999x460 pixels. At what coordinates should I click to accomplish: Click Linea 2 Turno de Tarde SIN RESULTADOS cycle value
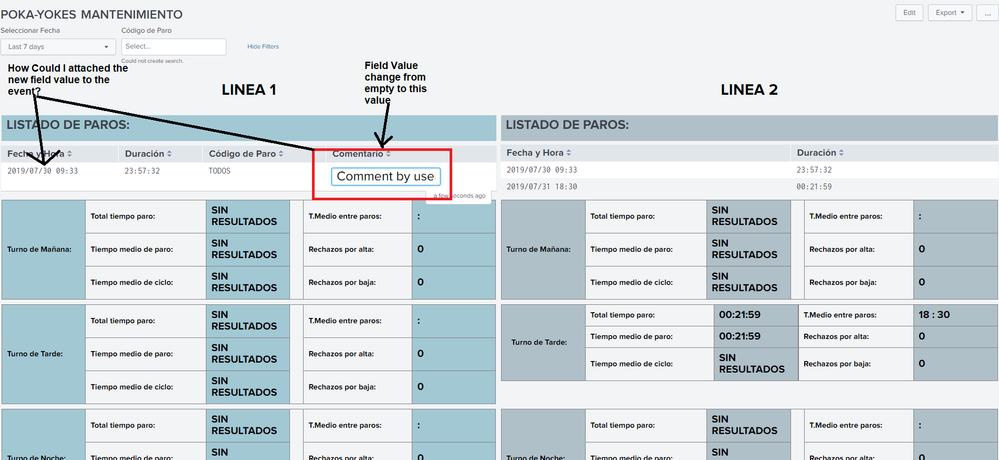pos(752,364)
